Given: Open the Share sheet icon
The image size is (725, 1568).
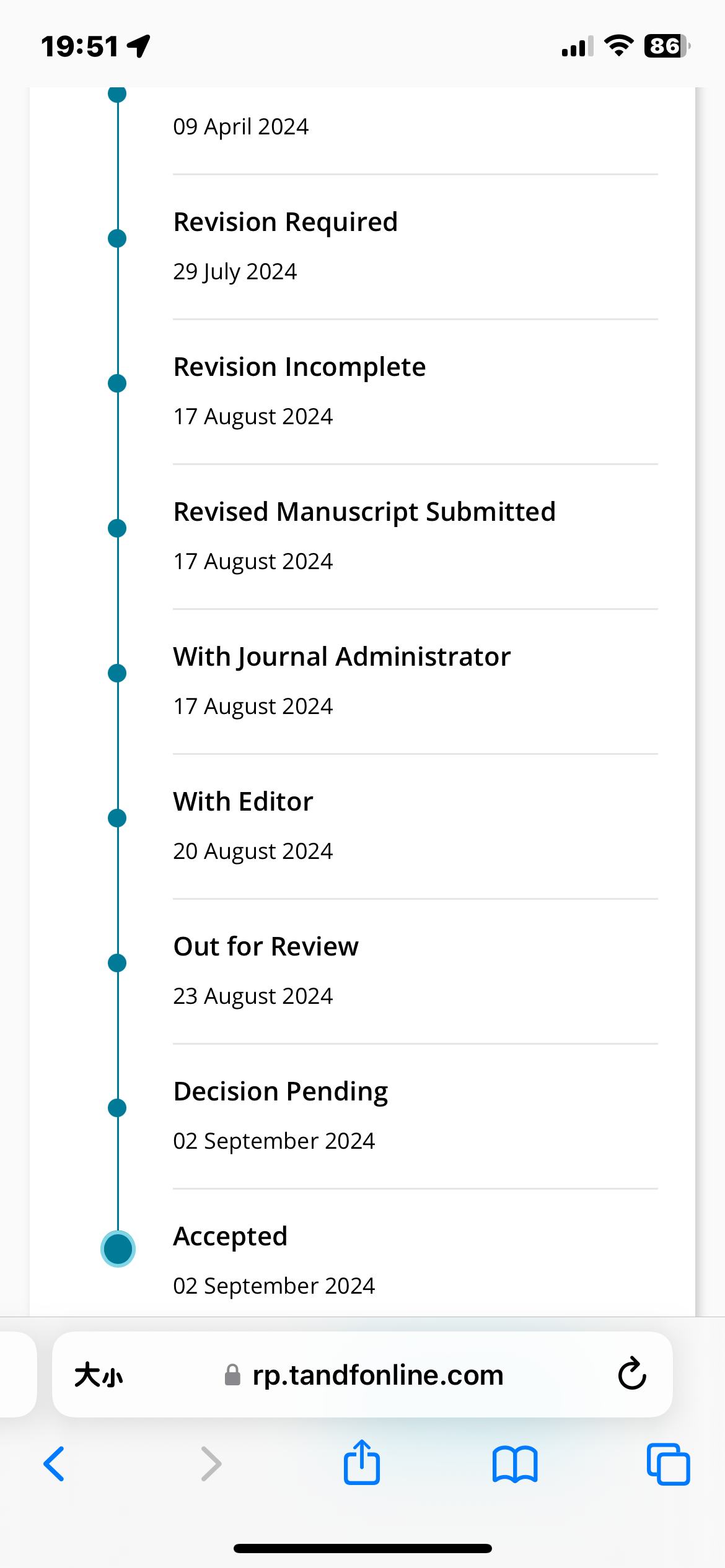Looking at the screenshot, I should (x=362, y=1461).
